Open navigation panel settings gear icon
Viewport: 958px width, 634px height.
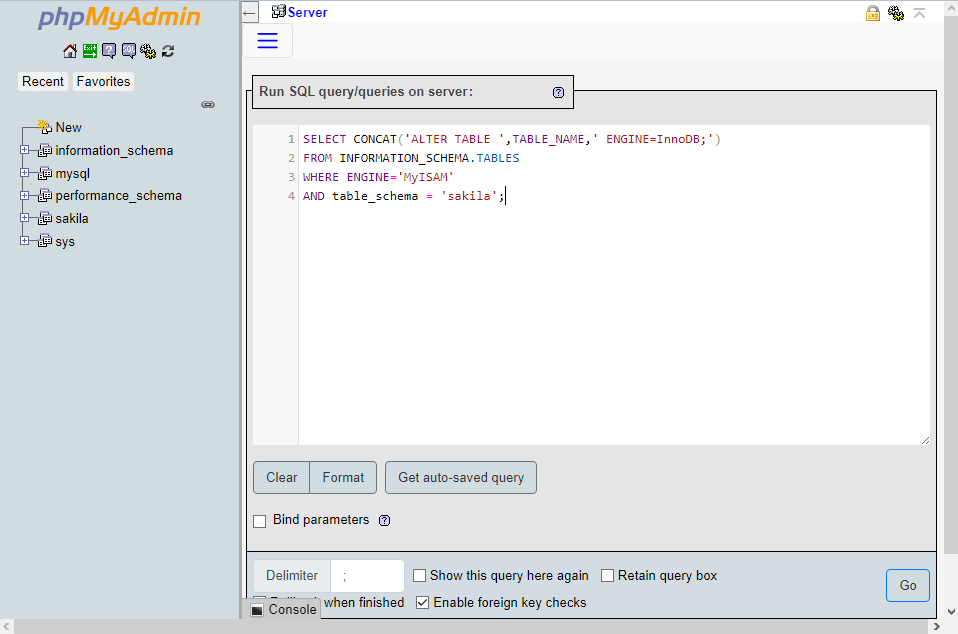coord(148,51)
